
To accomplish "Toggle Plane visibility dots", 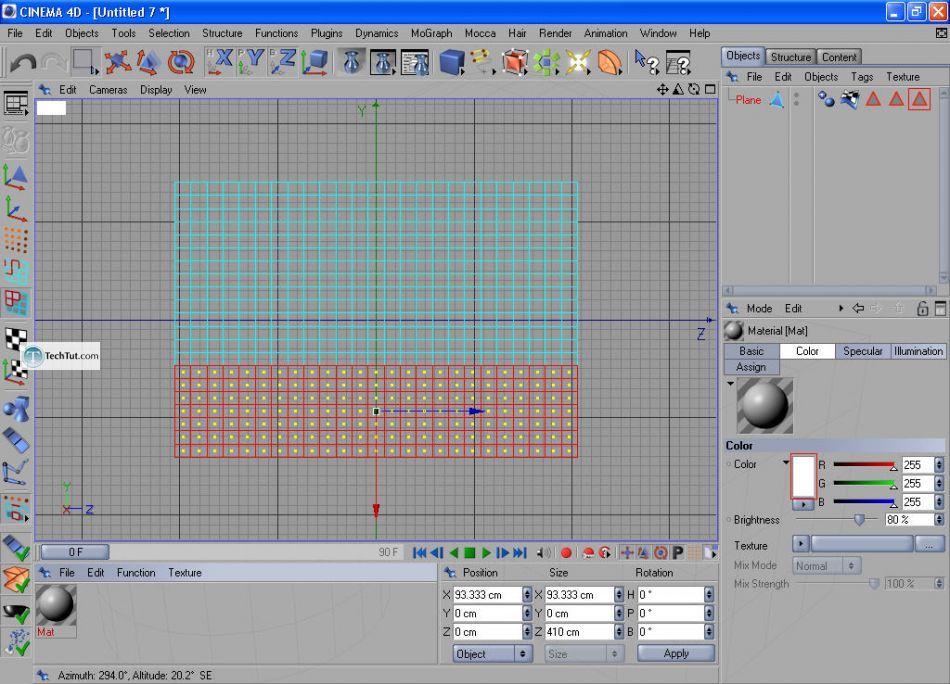I will coord(796,99).
